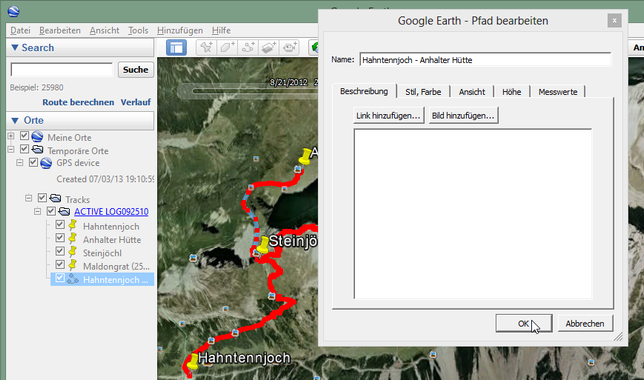Open the Hinzufügen menu
This screenshot has width=644, height=380.
pos(180,30)
